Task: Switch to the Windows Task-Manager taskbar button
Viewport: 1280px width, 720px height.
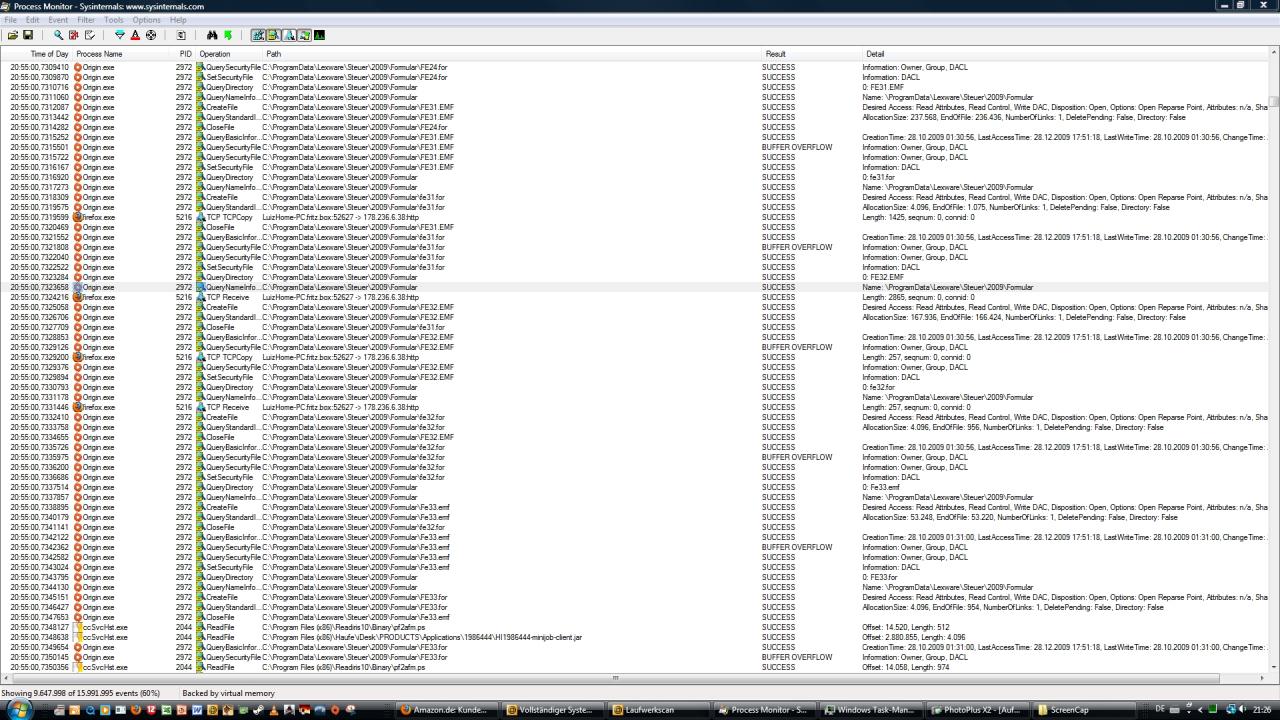Action: coord(868,710)
